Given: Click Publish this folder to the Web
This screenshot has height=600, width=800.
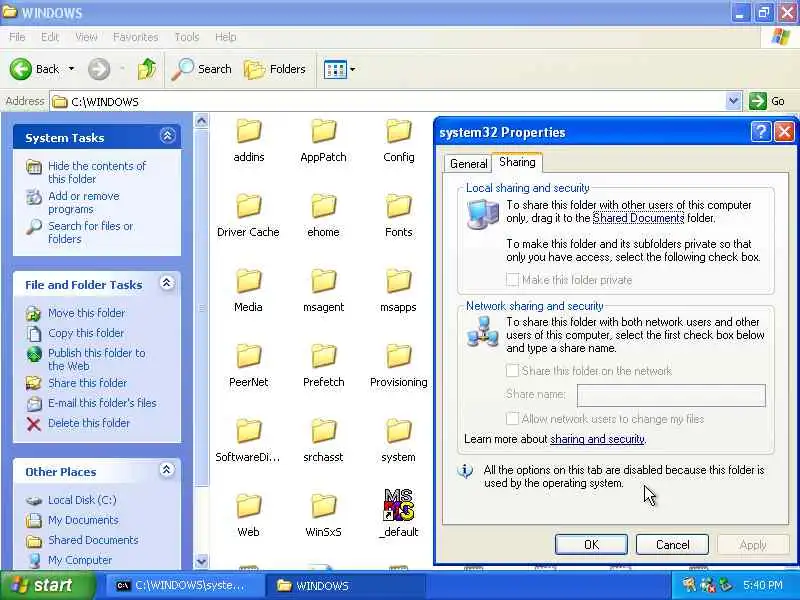Looking at the screenshot, I should 96,359.
